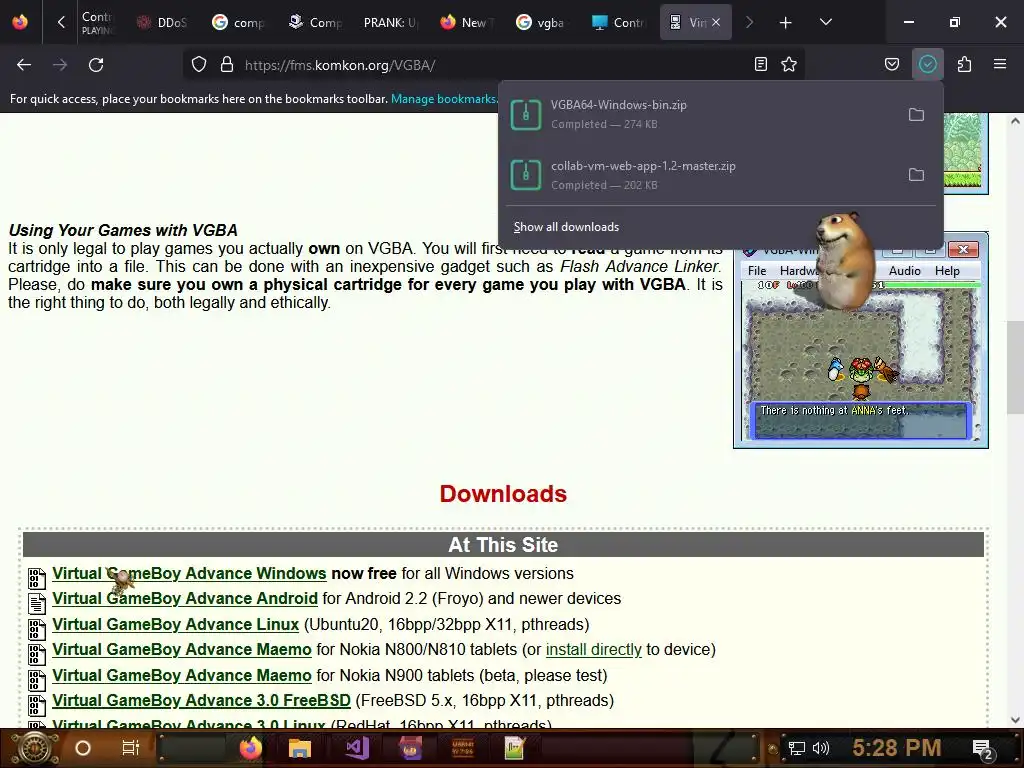
Task: Open Cortana circle icon on taskbar
Action: [x=83, y=748]
